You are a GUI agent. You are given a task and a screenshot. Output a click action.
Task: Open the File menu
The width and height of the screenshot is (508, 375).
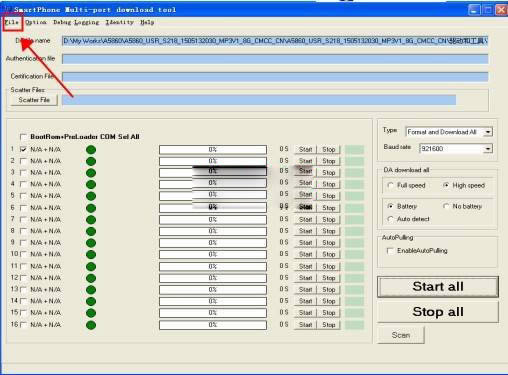(x=12, y=22)
